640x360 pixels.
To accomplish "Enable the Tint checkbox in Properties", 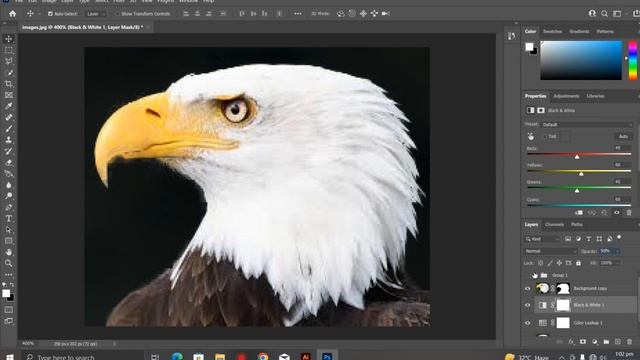I will [545, 136].
